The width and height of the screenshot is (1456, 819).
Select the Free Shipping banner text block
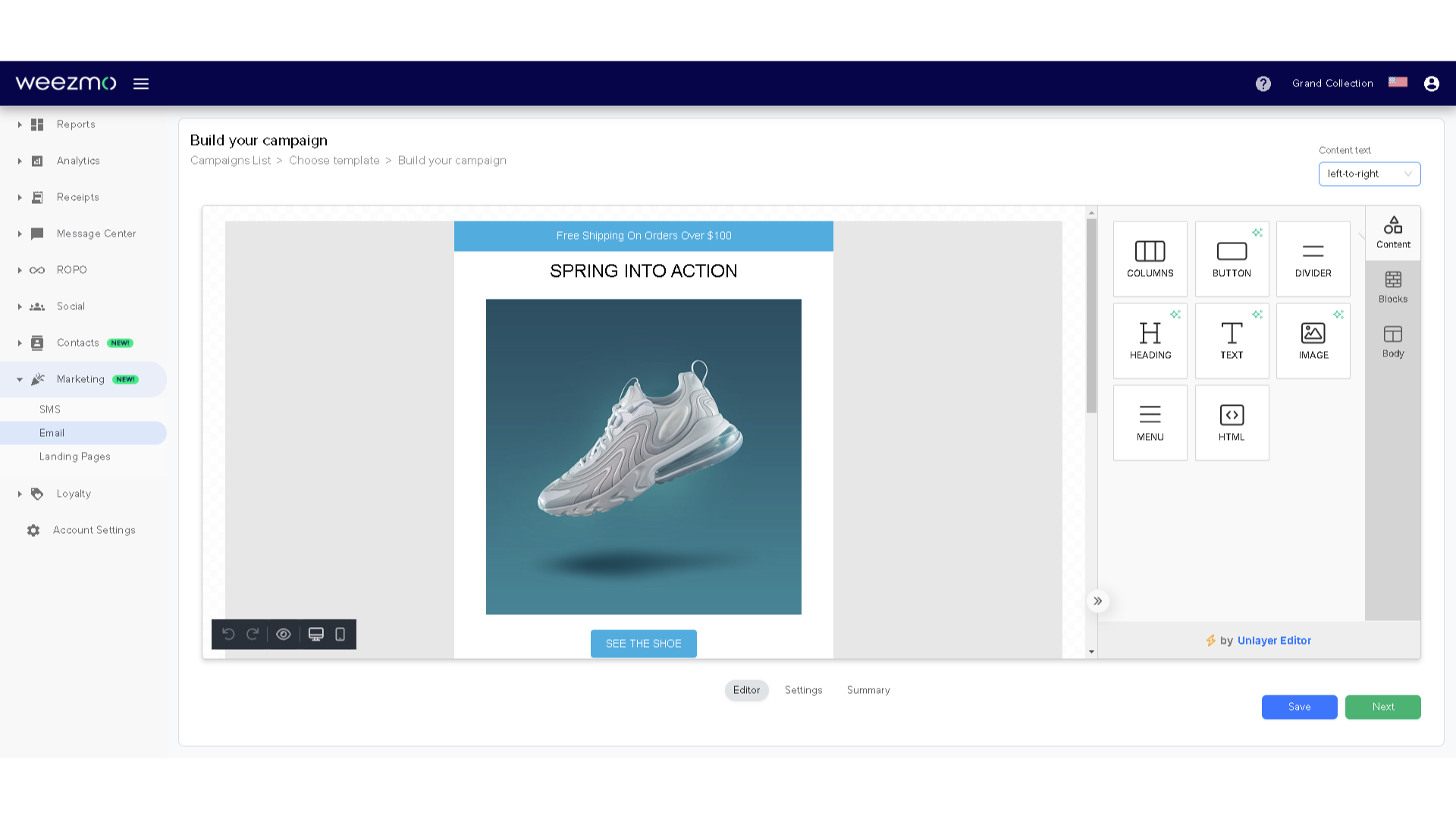pyautogui.click(x=643, y=236)
